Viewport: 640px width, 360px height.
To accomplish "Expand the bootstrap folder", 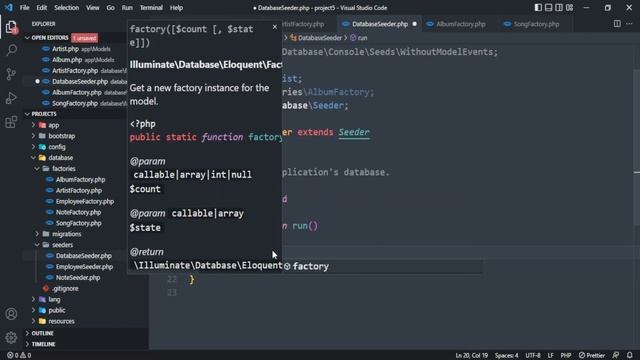I will coord(61,136).
